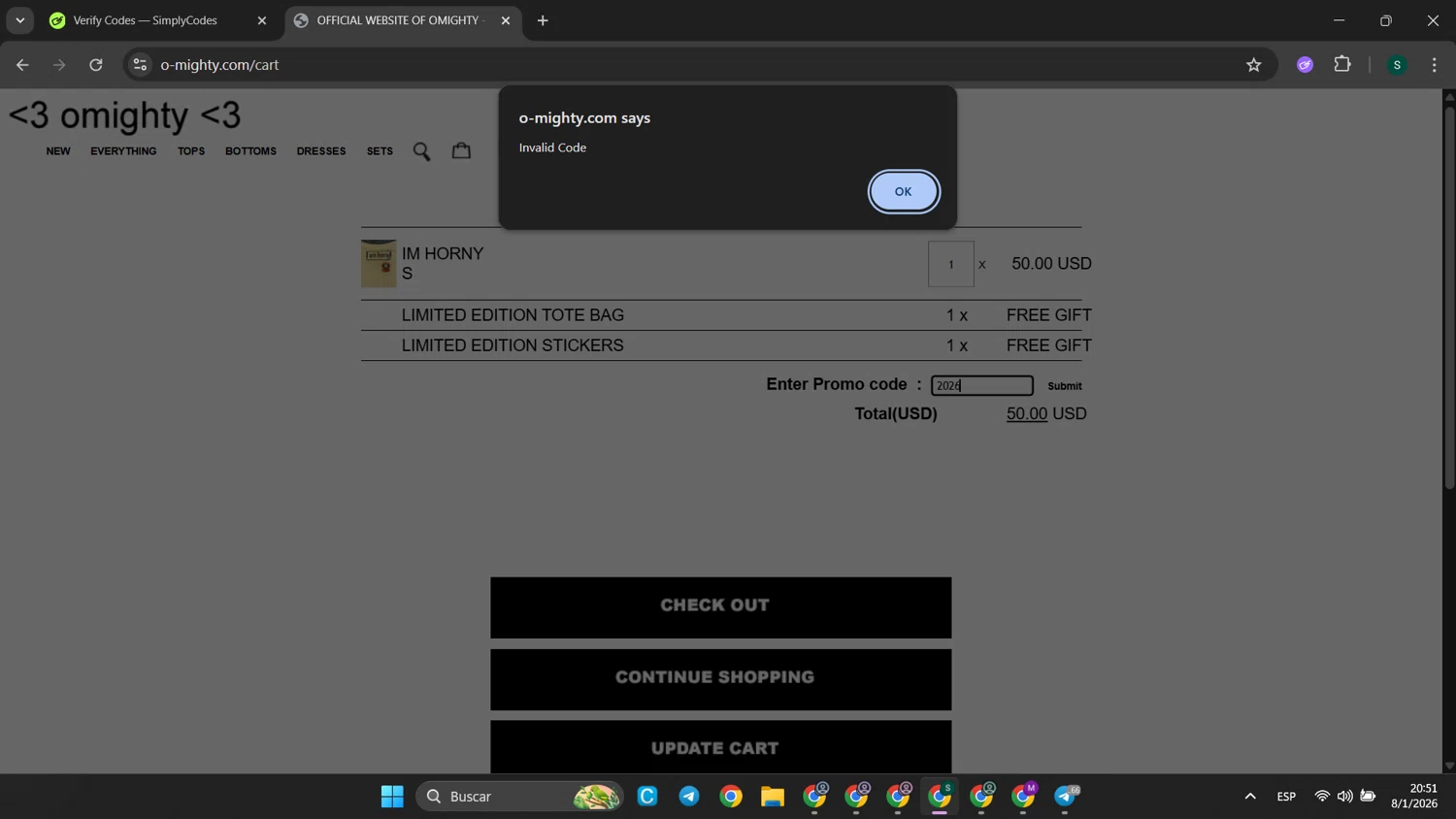Viewport: 1456px width, 819px height.
Task: Open the battery status icon
Action: click(1368, 797)
